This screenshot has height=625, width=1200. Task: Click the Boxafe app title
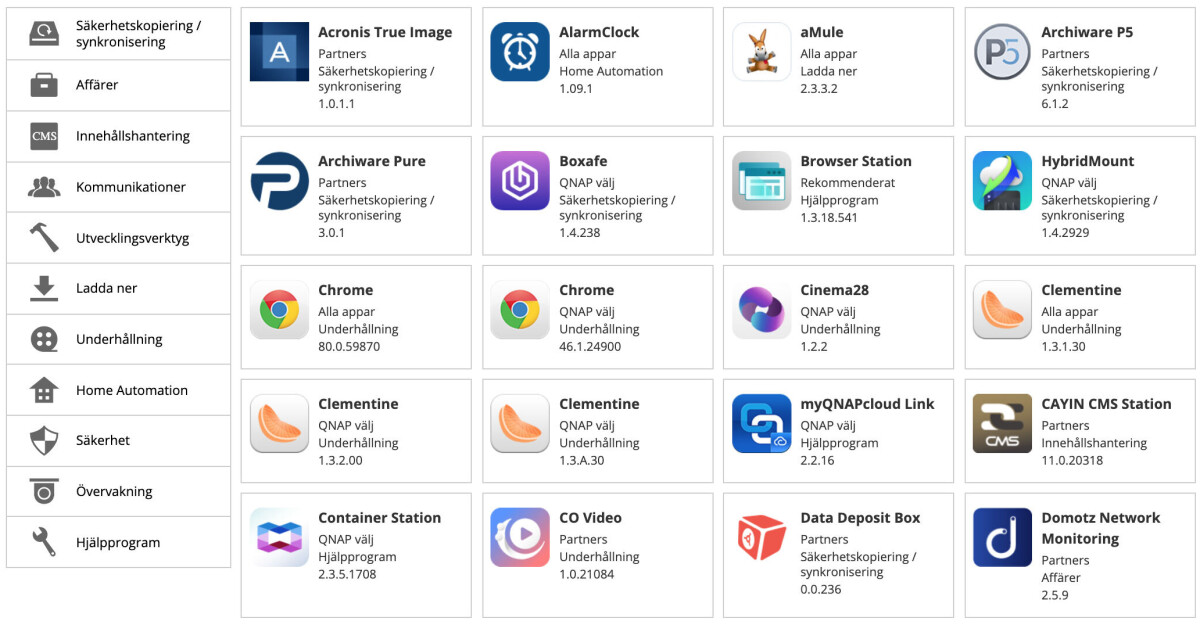pos(583,161)
